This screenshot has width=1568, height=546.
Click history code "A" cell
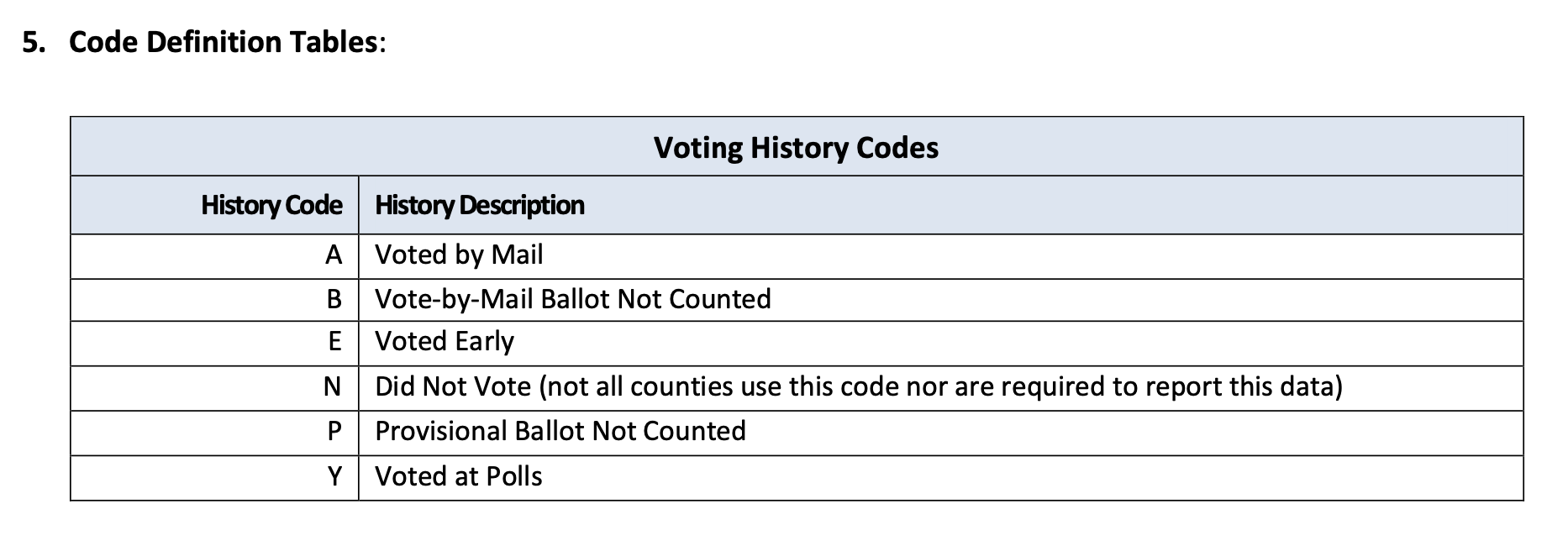pos(334,255)
